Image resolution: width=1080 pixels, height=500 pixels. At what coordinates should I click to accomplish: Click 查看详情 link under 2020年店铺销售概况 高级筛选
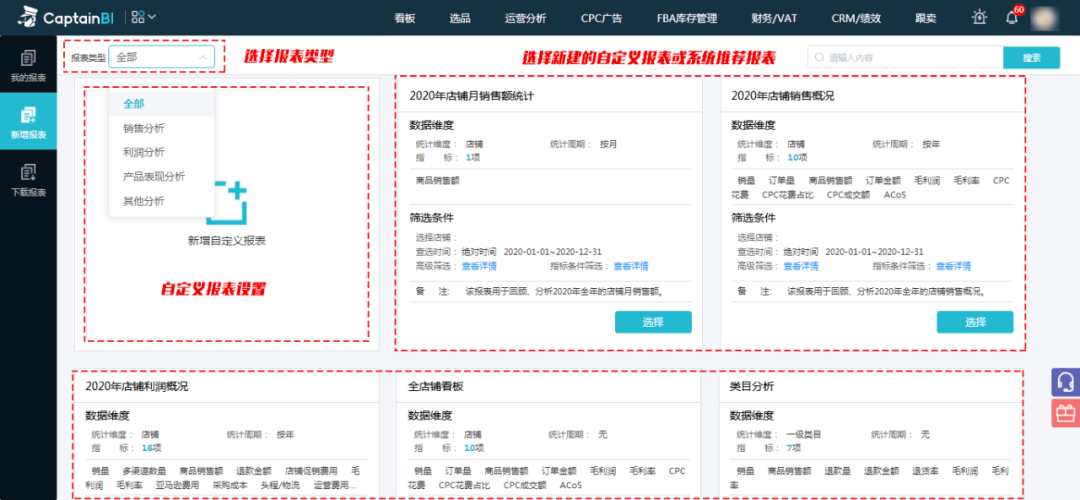click(x=801, y=266)
